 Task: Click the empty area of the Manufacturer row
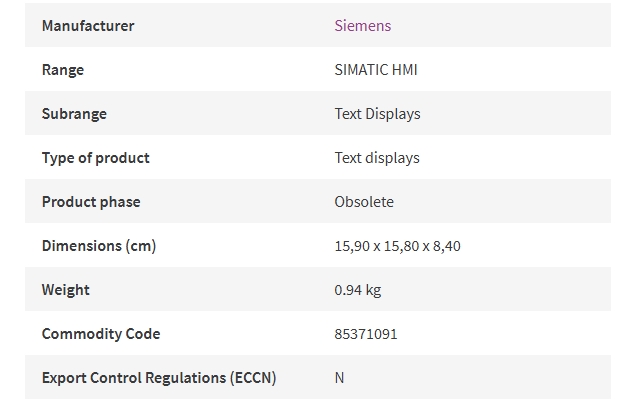click(x=502, y=25)
